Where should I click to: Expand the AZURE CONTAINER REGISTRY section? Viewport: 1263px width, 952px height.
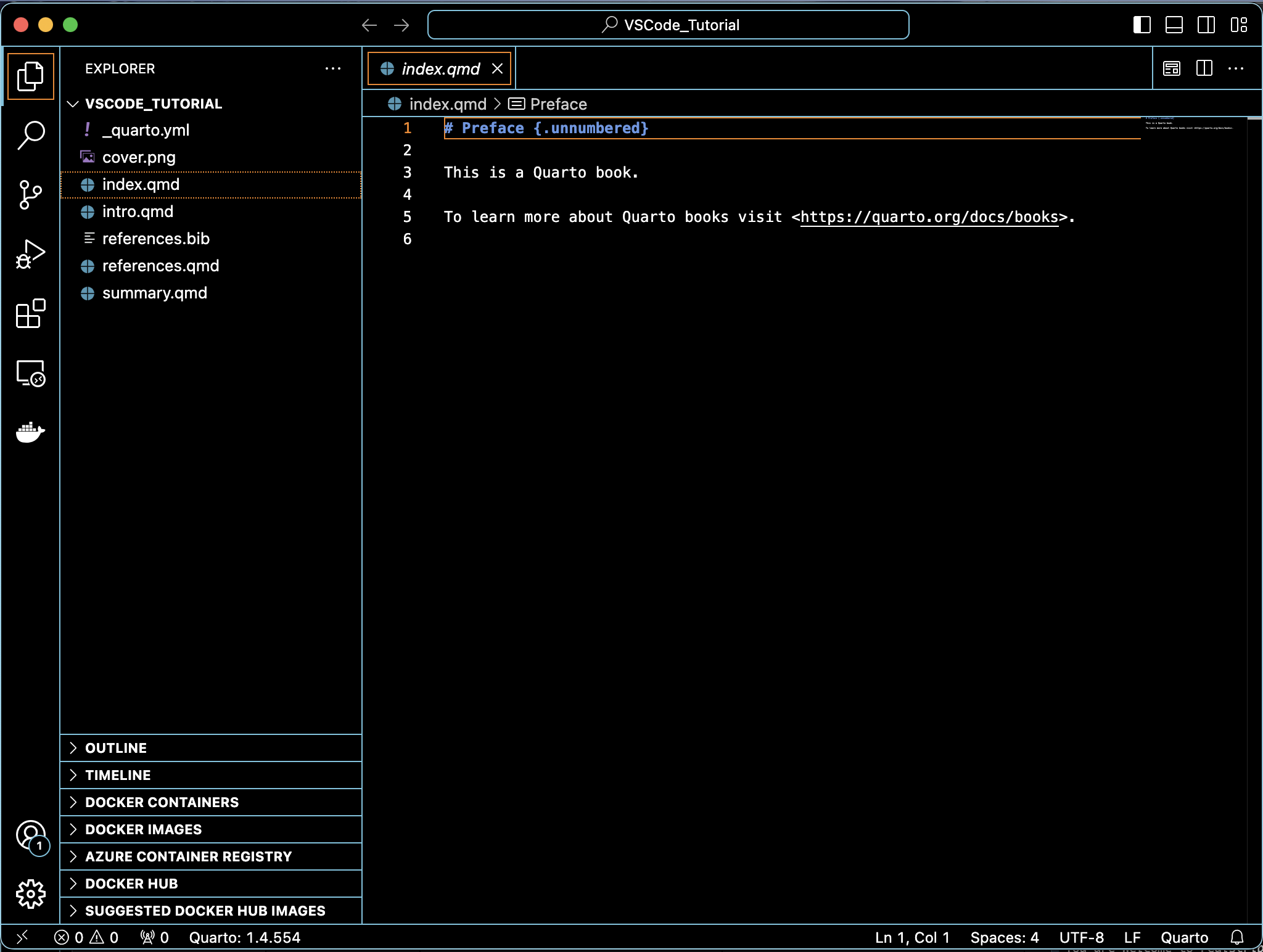[x=211, y=856]
